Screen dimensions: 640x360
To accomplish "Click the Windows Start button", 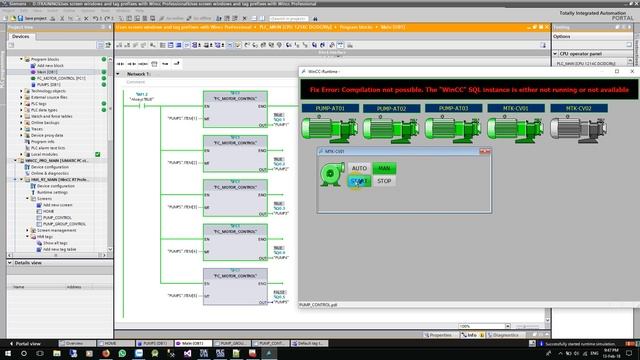I will tap(7, 353).
